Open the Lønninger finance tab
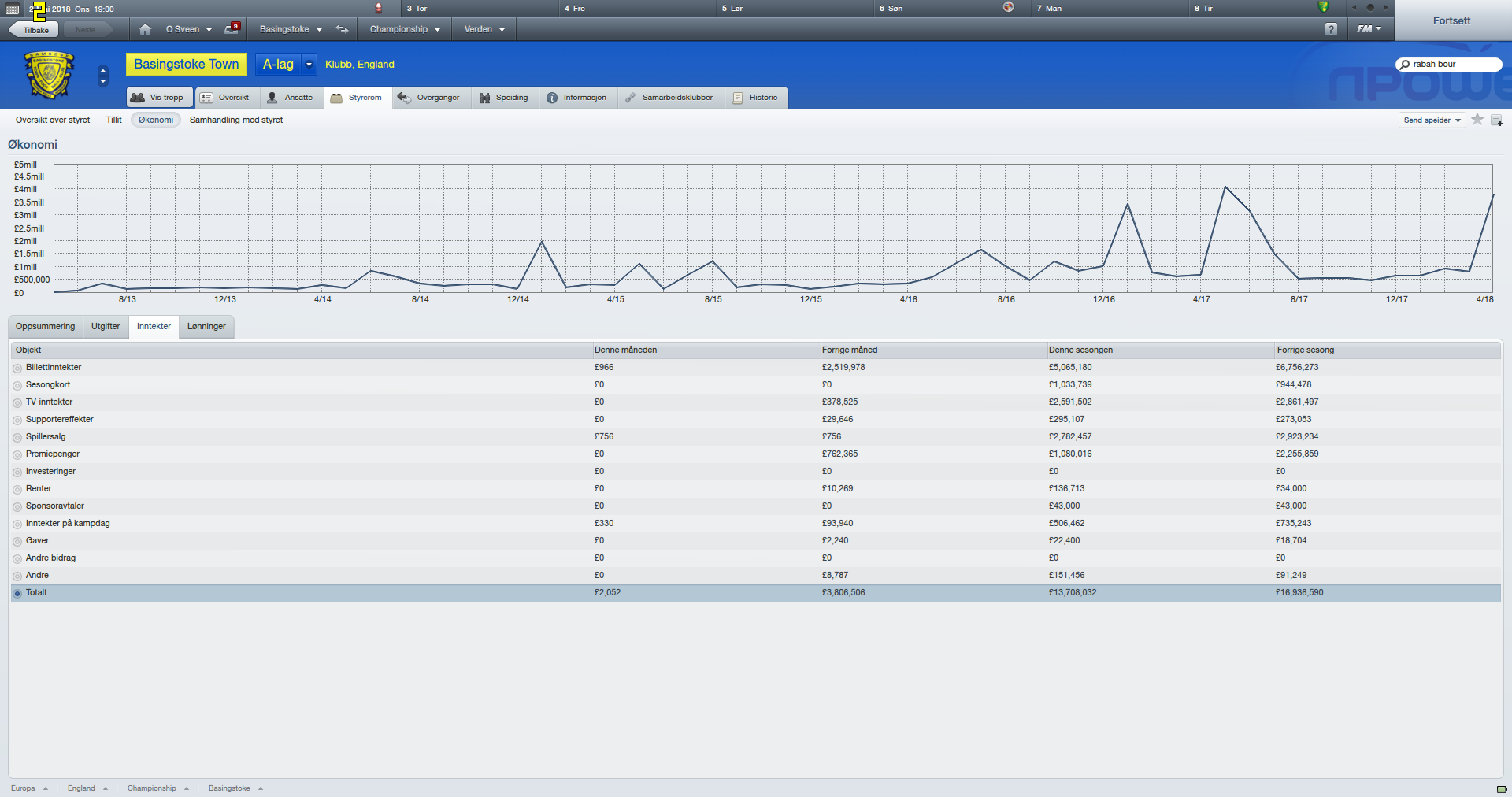Image resolution: width=1512 pixels, height=797 pixels. [x=206, y=327]
